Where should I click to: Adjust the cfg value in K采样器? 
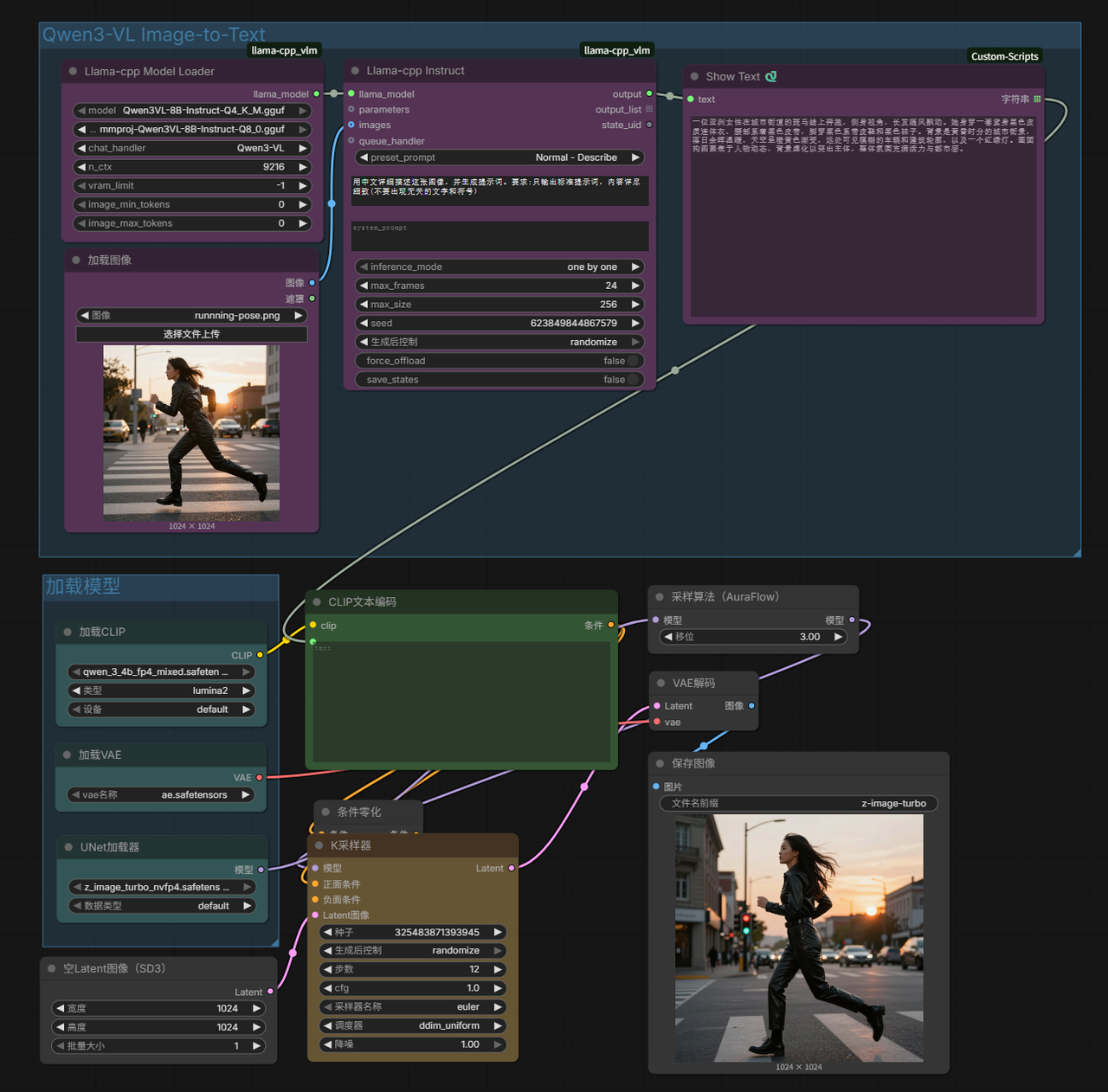click(412, 987)
